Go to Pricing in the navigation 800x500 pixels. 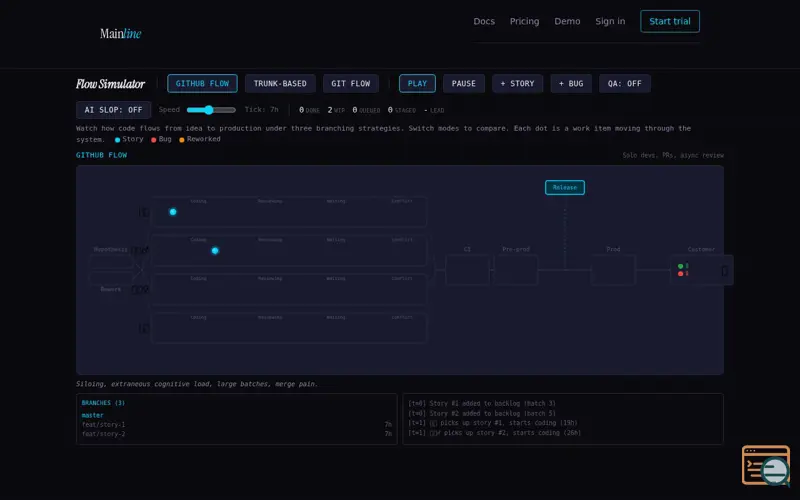tap(524, 21)
